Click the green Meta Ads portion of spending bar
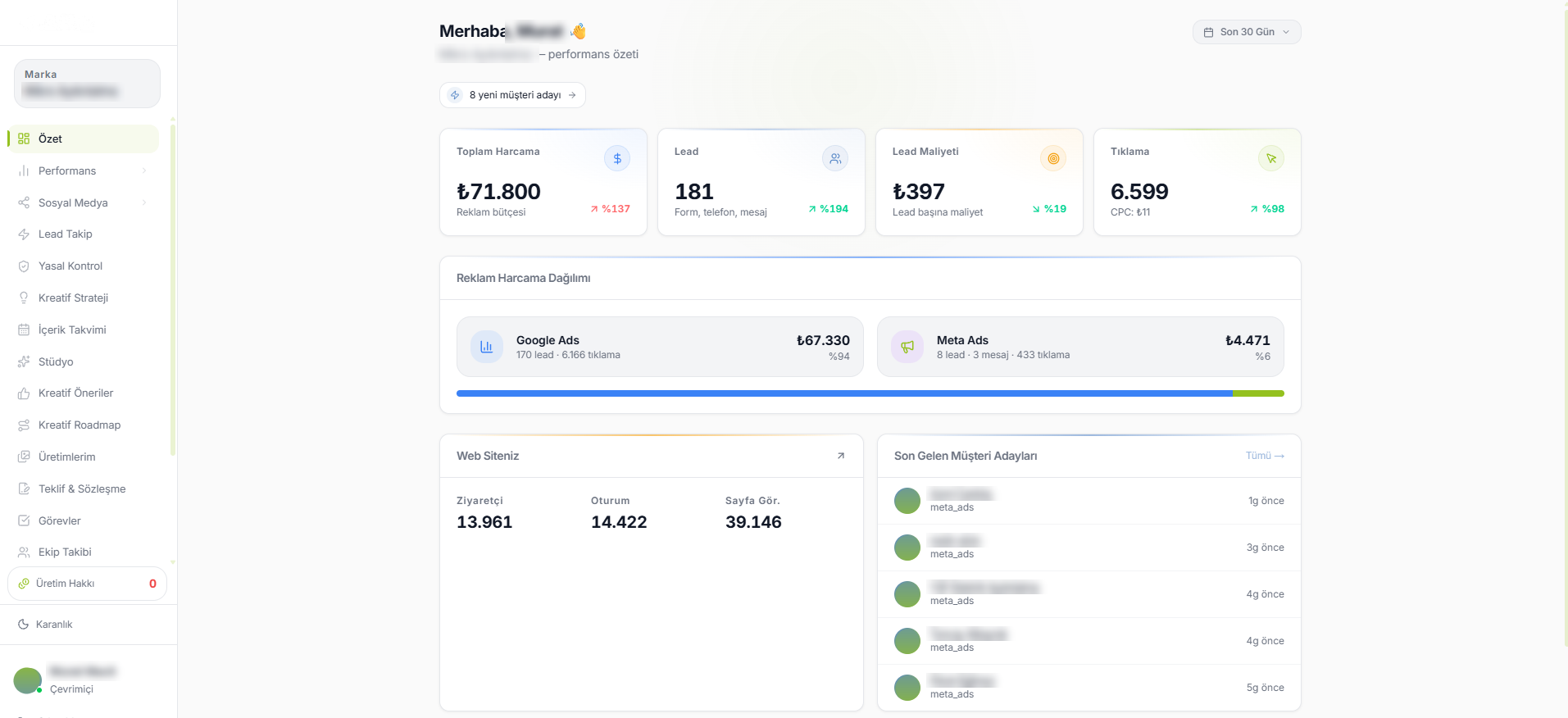1568x718 pixels. tap(1258, 393)
